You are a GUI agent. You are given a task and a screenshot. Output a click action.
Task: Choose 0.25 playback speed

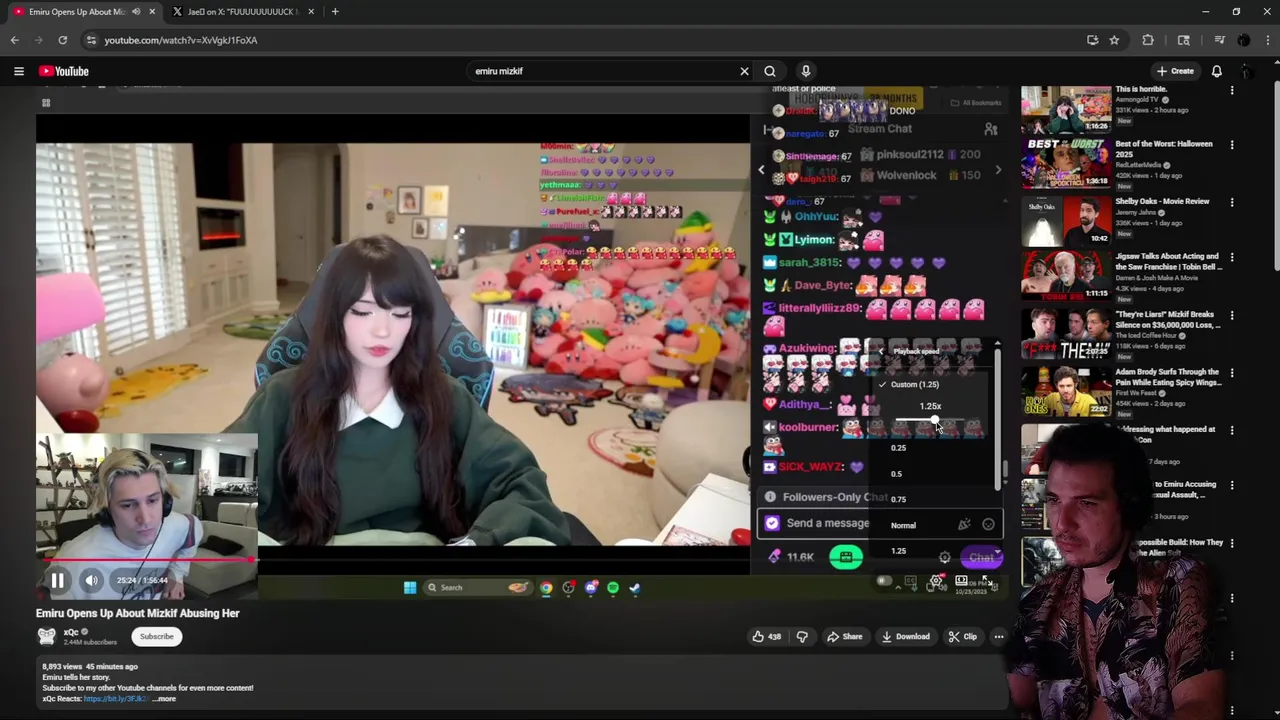pos(898,448)
